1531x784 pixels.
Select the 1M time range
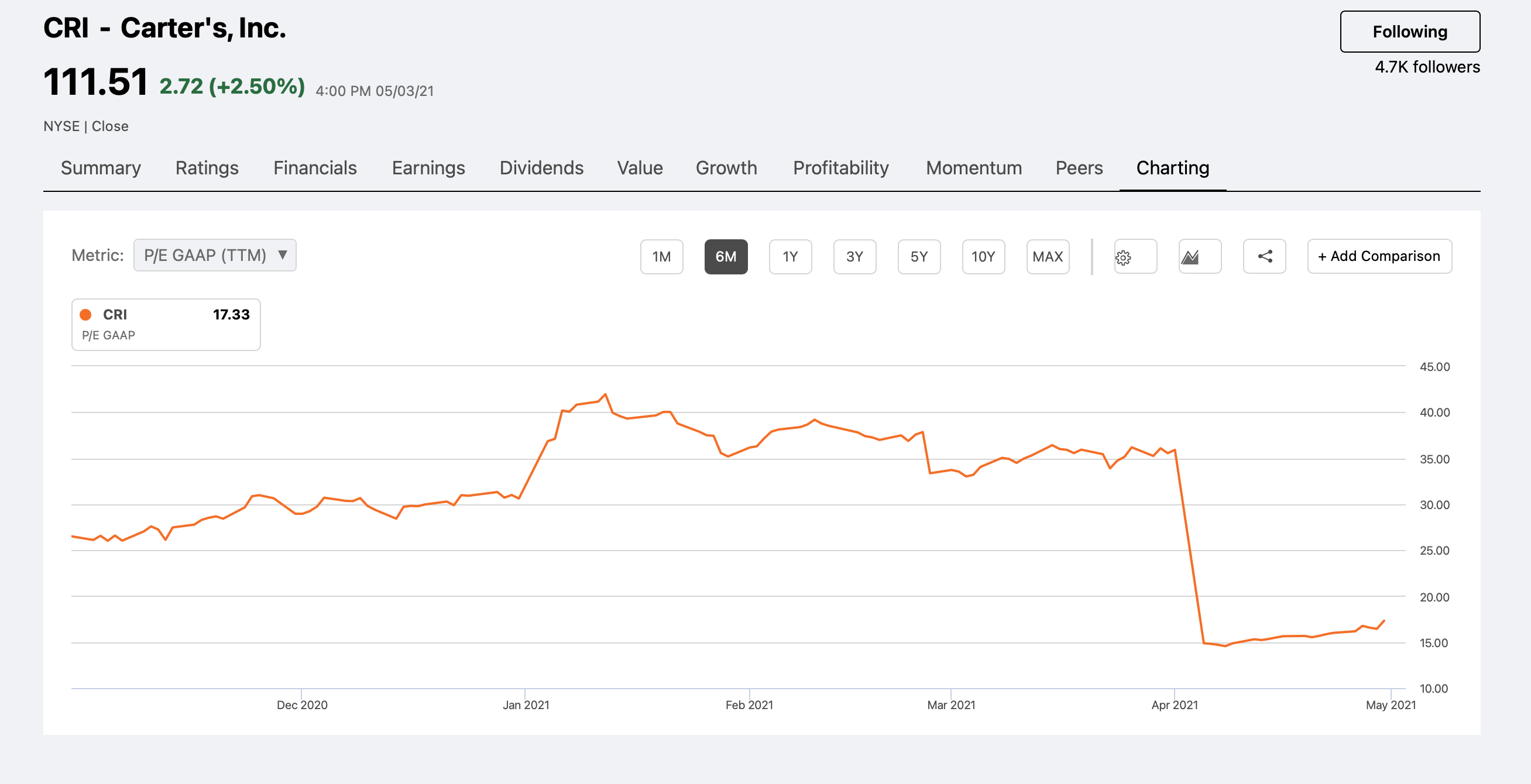click(661, 257)
